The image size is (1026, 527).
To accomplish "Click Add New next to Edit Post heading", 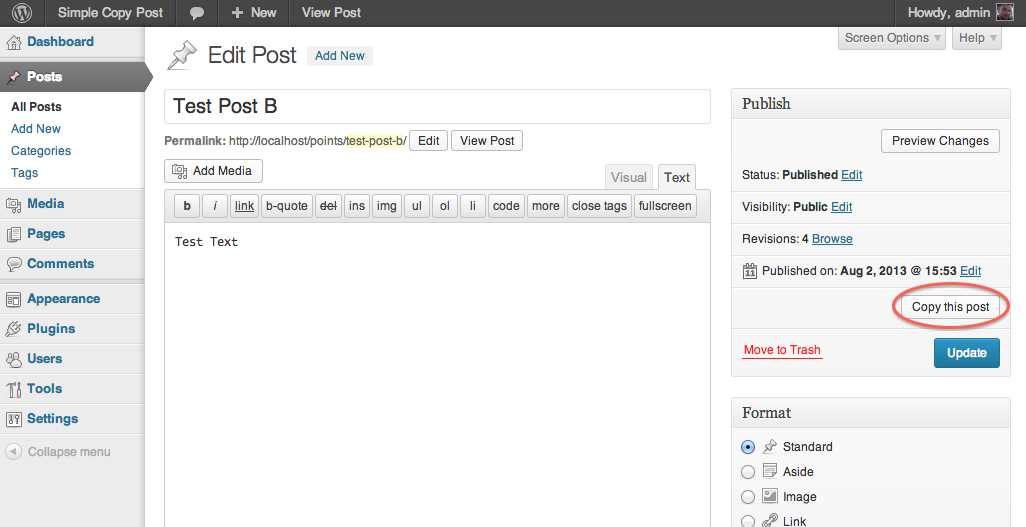I will pos(340,56).
